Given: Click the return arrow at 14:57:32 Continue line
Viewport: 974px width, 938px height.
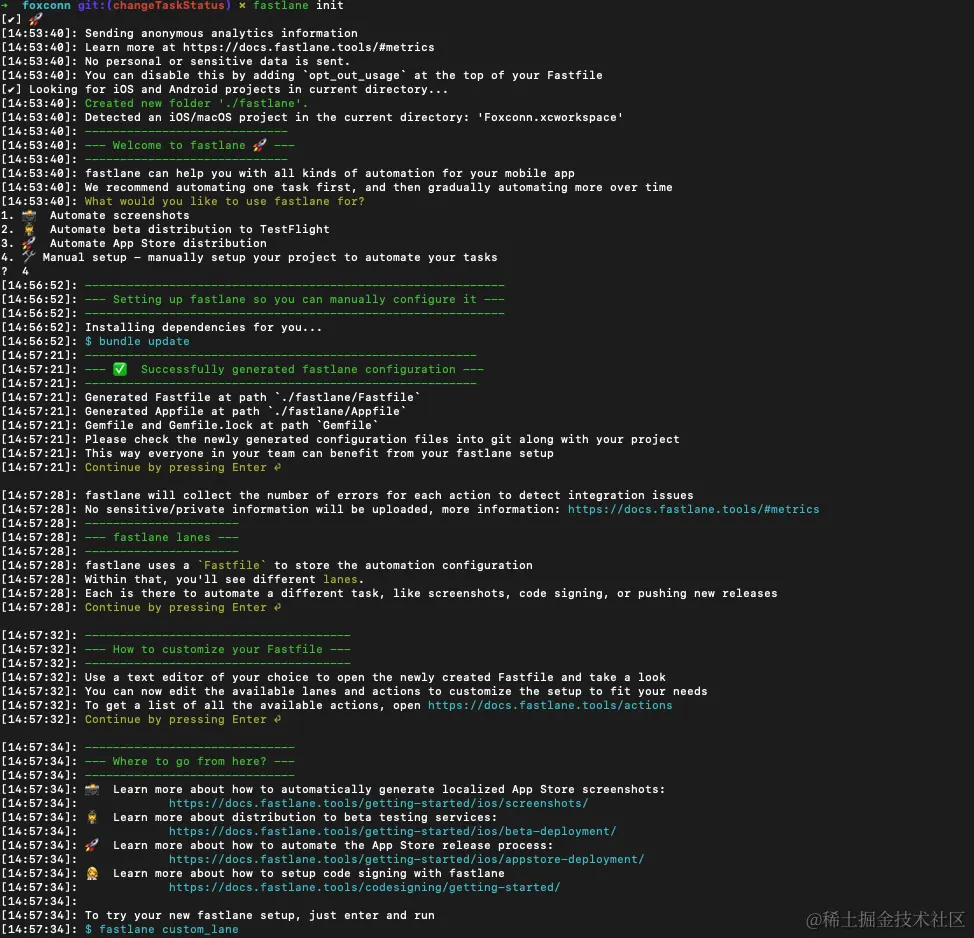Looking at the screenshot, I should (278, 719).
